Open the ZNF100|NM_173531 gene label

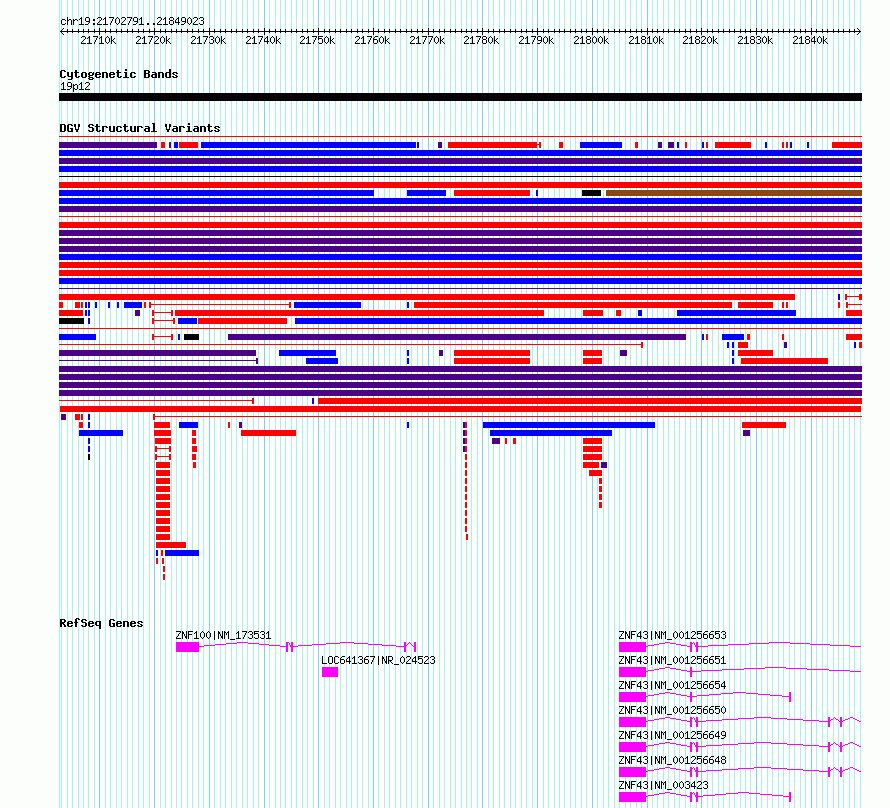(x=223, y=635)
